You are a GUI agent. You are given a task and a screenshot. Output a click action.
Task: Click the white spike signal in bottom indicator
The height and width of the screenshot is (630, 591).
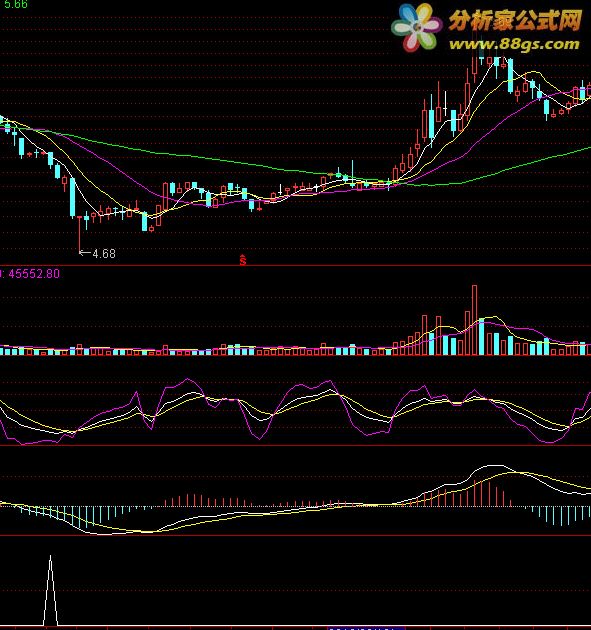(51, 590)
